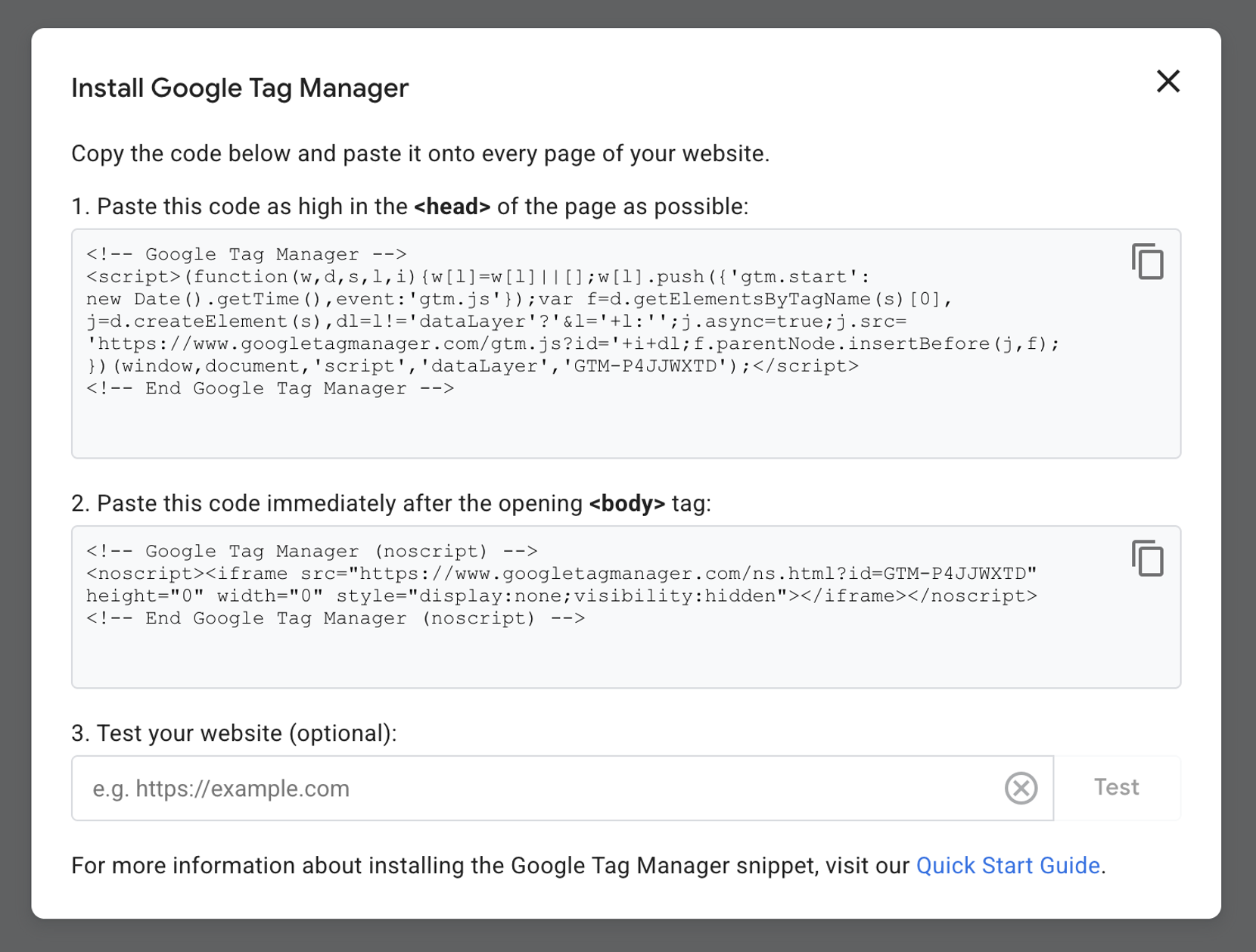Click the 'Install Google Tag Manager' heading

[x=240, y=88]
